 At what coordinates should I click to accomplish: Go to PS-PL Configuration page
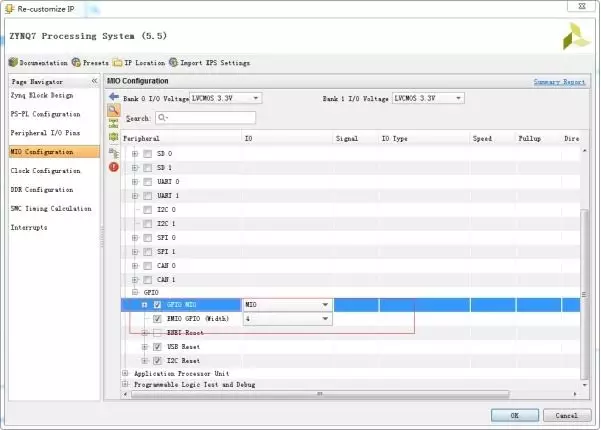tap(45, 114)
